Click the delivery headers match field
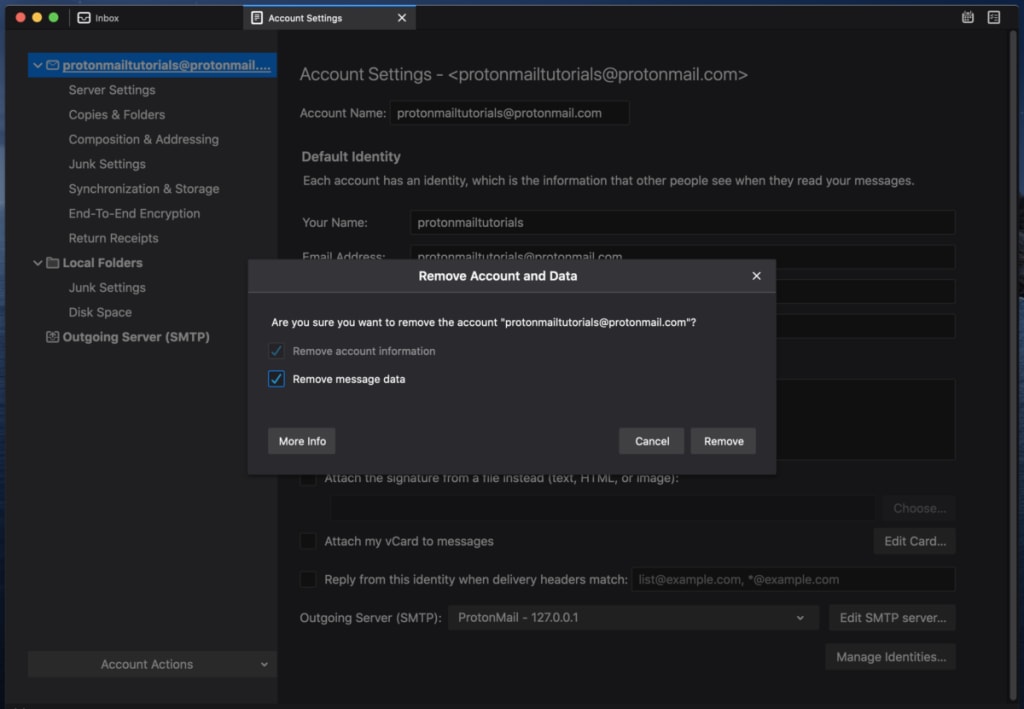This screenshot has height=709, width=1024. pyautogui.click(x=793, y=579)
